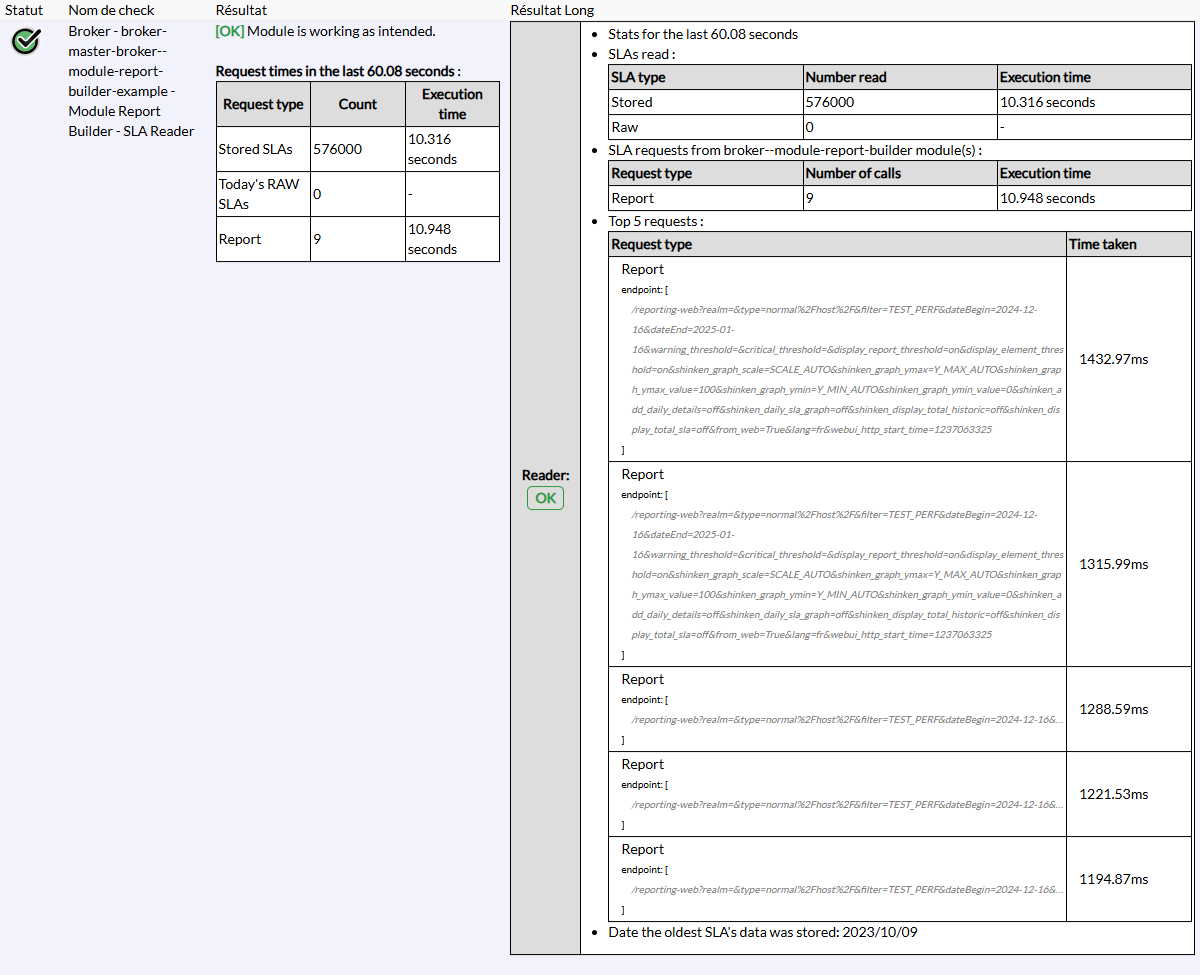Click the Time taken header in Top 5 requests
The image size is (1200, 975).
point(1102,244)
